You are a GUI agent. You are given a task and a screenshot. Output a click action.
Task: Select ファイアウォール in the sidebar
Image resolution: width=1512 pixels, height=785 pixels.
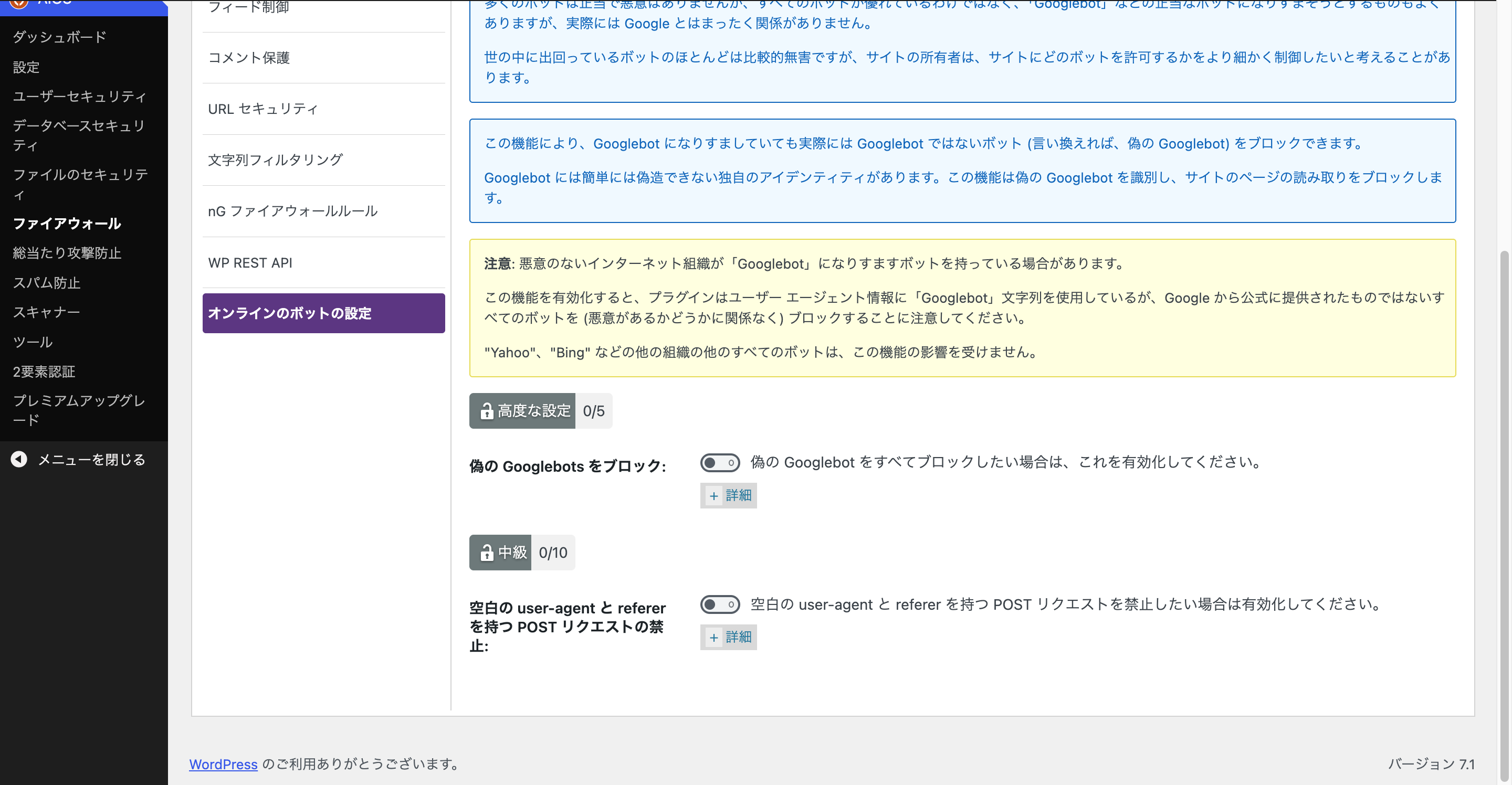[x=67, y=224]
